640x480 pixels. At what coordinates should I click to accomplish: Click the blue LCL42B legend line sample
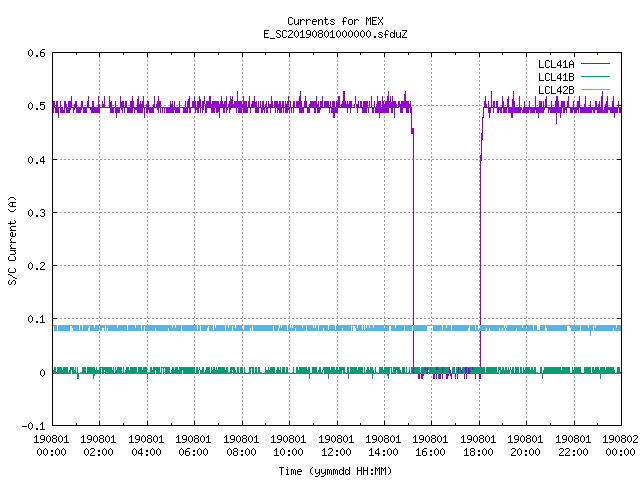(x=595, y=90)
